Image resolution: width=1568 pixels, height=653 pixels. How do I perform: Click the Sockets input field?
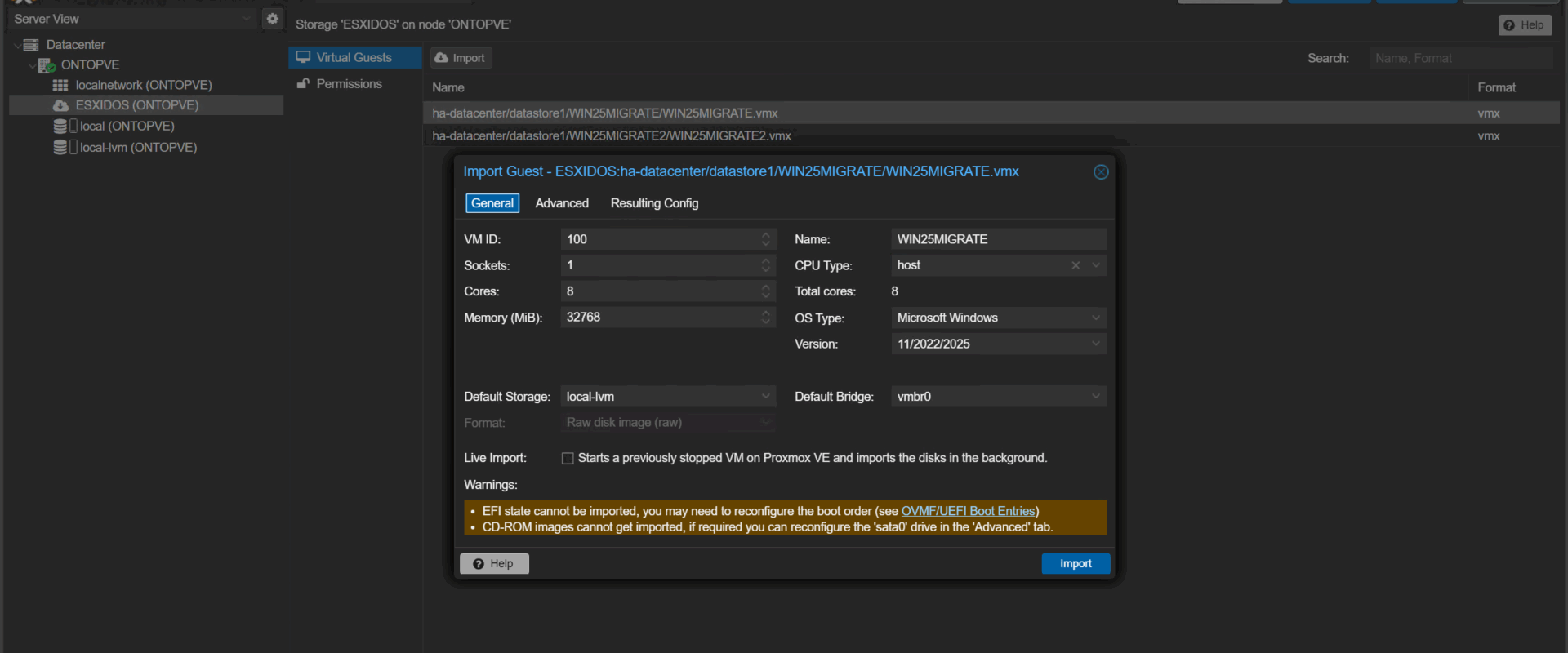(x=660, y=265)
